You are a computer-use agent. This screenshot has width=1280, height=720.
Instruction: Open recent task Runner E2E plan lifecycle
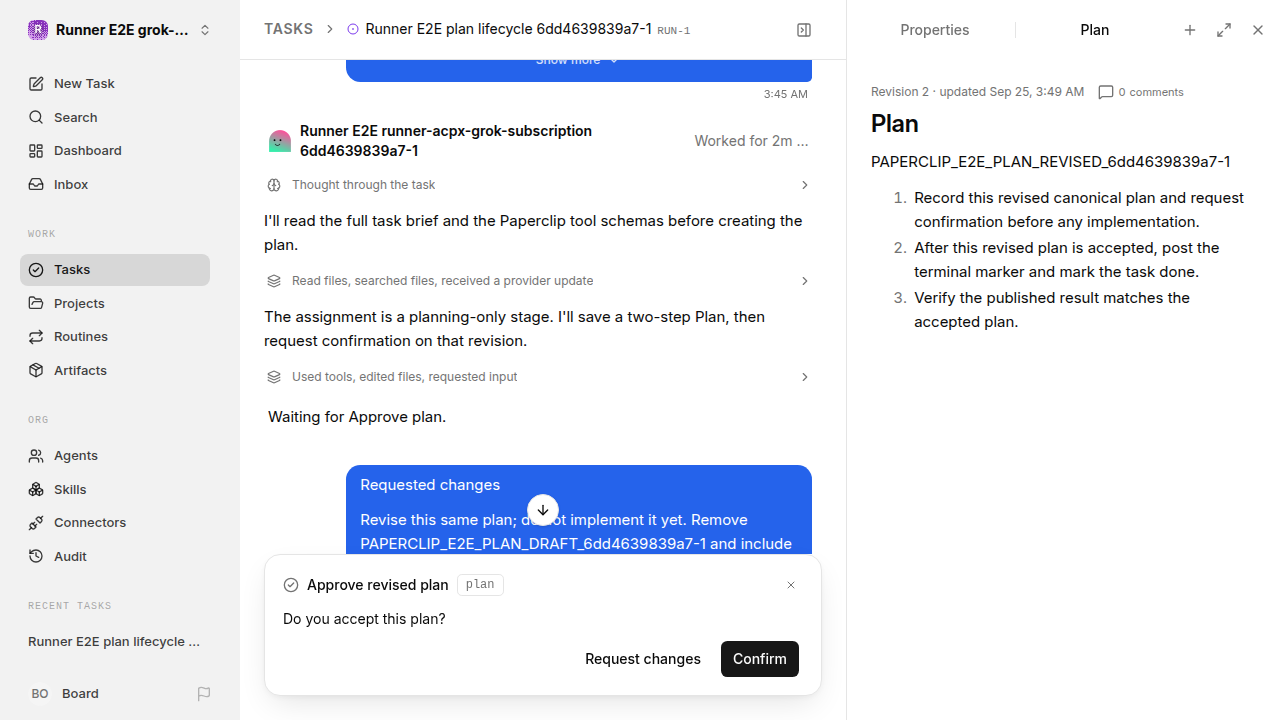tap(114, 642)
